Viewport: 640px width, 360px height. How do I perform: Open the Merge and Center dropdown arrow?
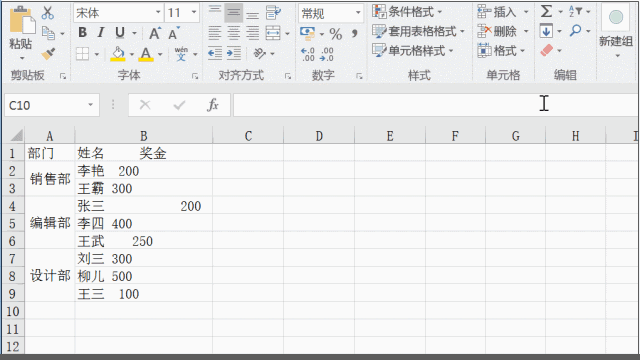(x=287, y=33)
